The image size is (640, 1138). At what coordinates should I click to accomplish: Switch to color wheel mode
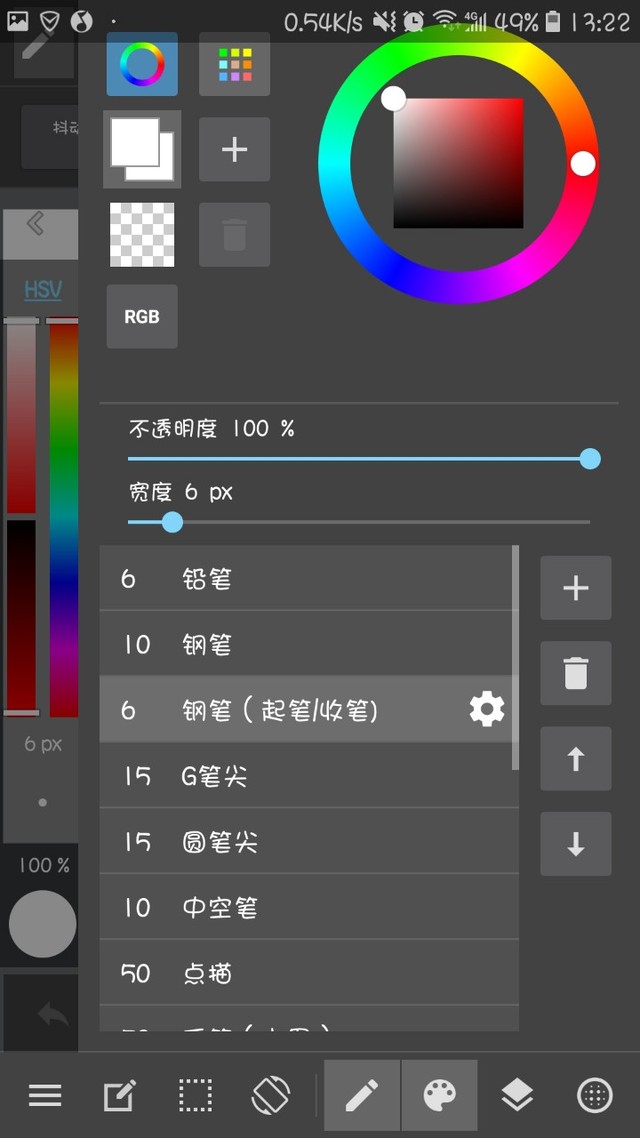(x=141, y=64)
